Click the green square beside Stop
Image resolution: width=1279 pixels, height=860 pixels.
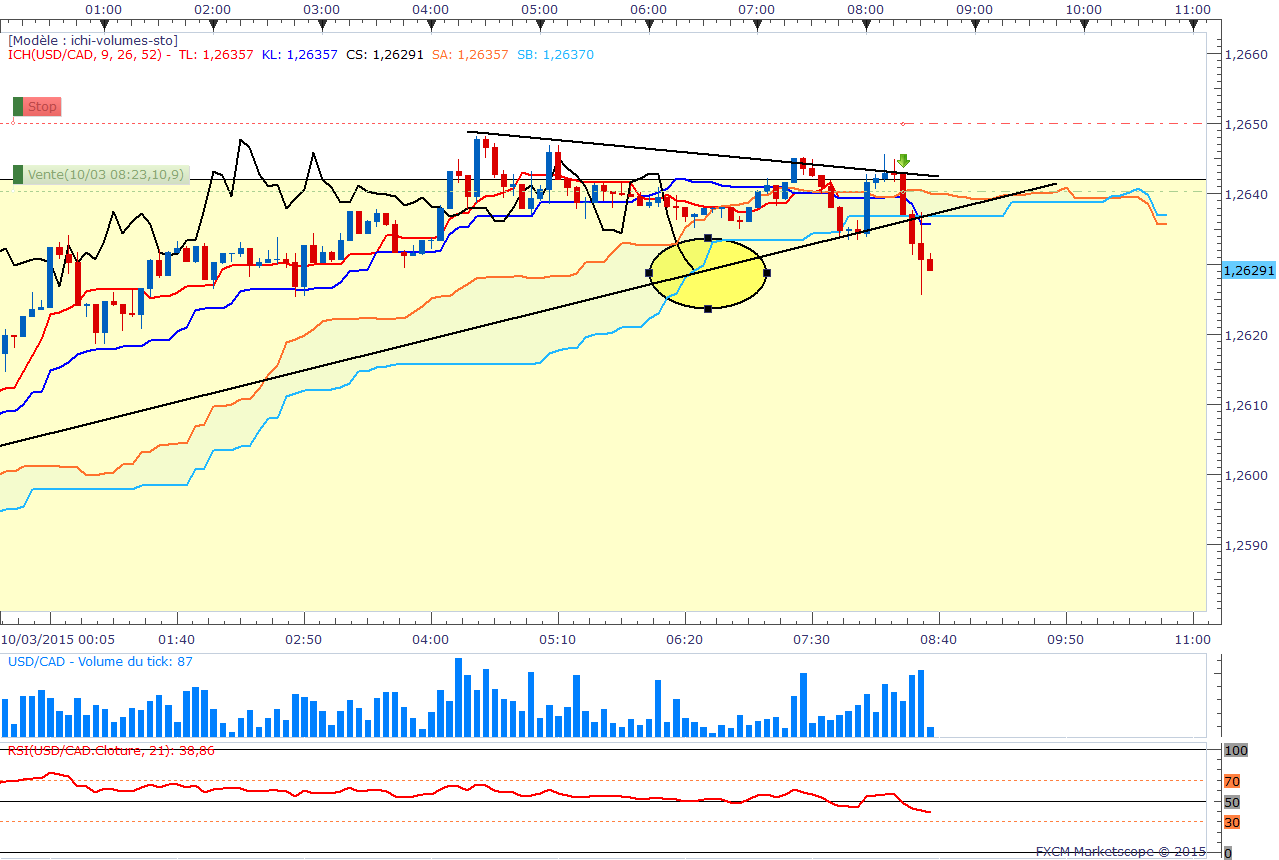click(x=18, y=106)
